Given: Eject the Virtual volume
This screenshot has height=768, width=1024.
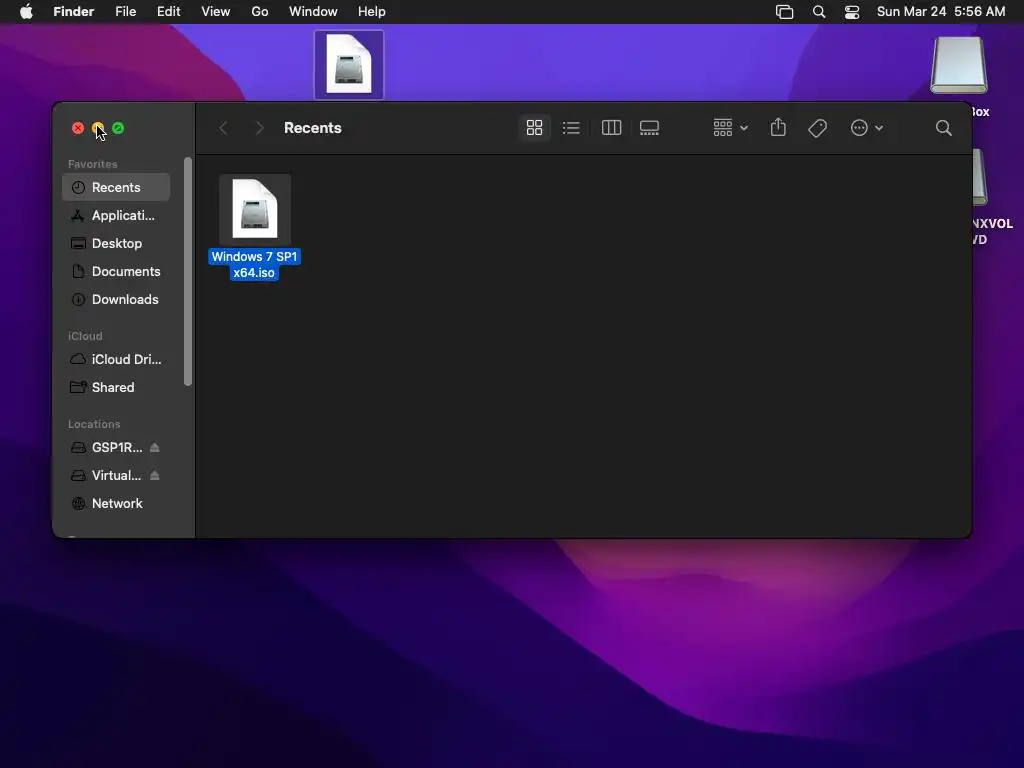Looking at the screenshot, I should click(x=155, y=475).
